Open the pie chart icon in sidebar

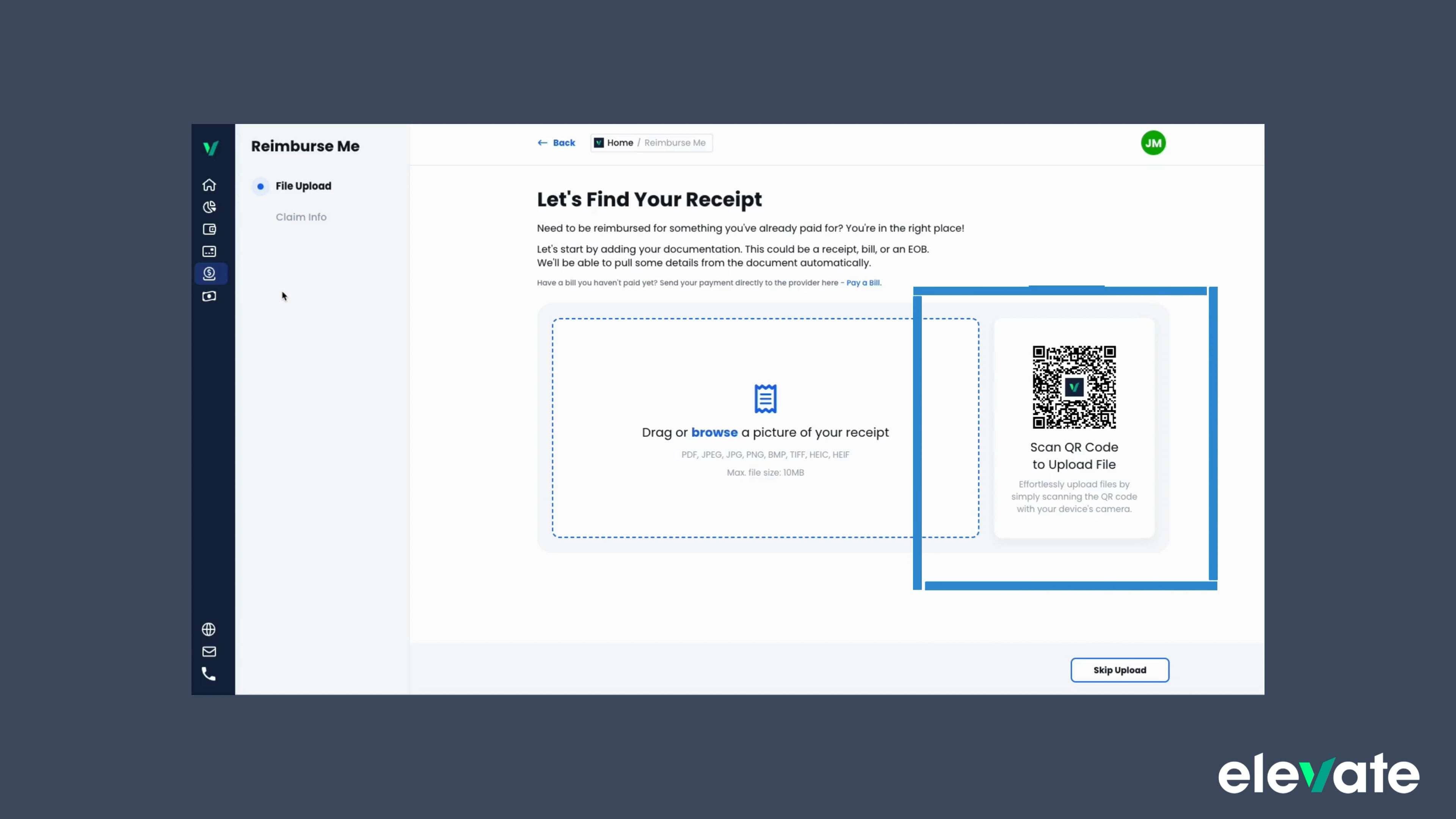(209, 207)
